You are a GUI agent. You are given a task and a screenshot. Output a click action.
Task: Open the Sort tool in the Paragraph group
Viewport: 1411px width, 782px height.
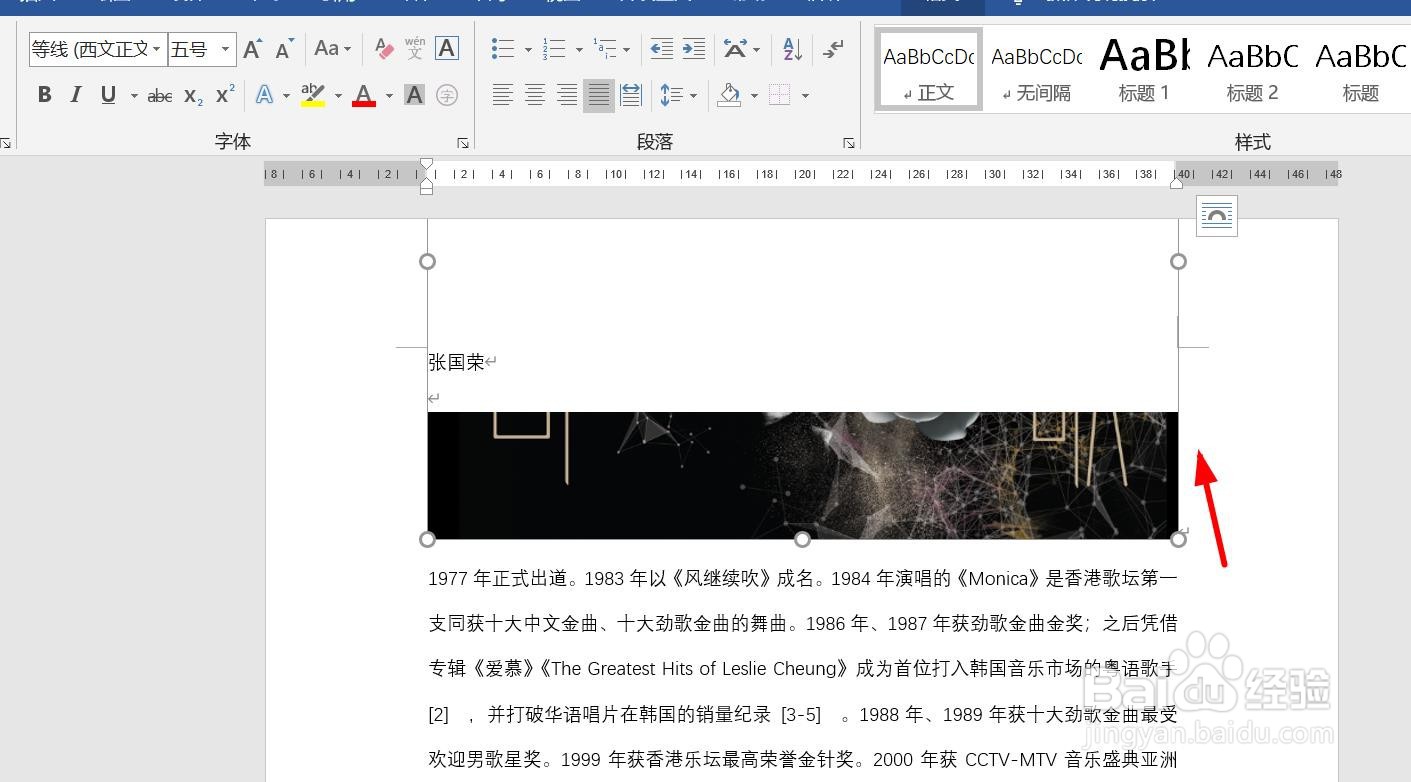791,48
